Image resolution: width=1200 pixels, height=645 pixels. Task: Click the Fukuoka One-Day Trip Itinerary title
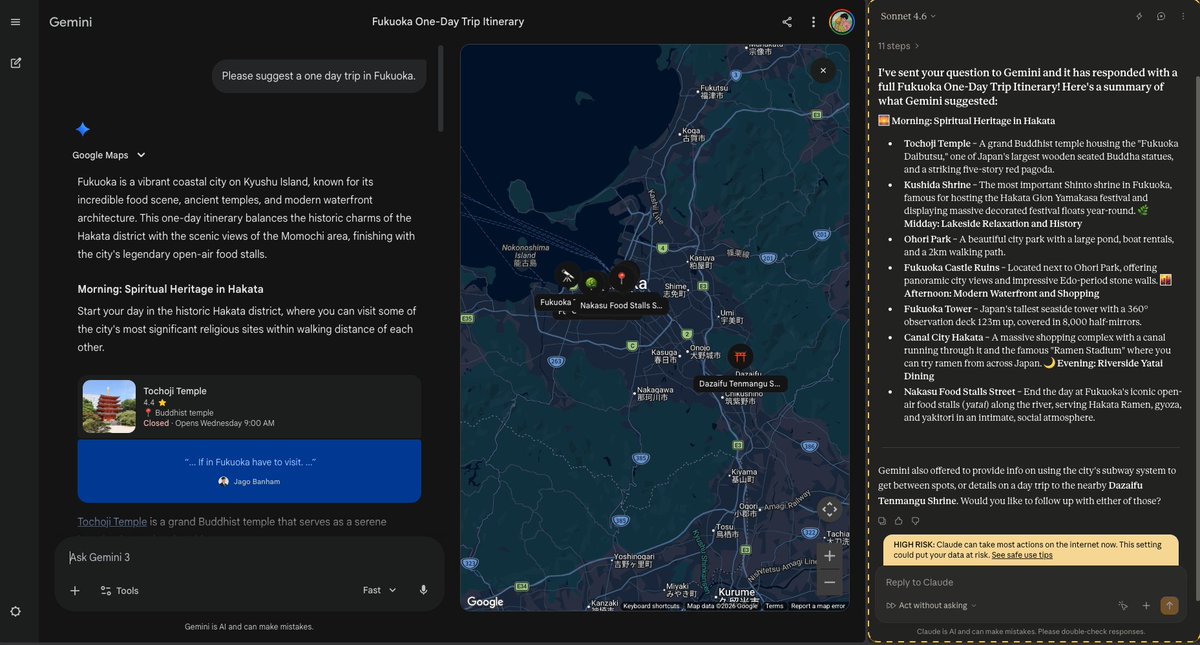coord(448,22)
